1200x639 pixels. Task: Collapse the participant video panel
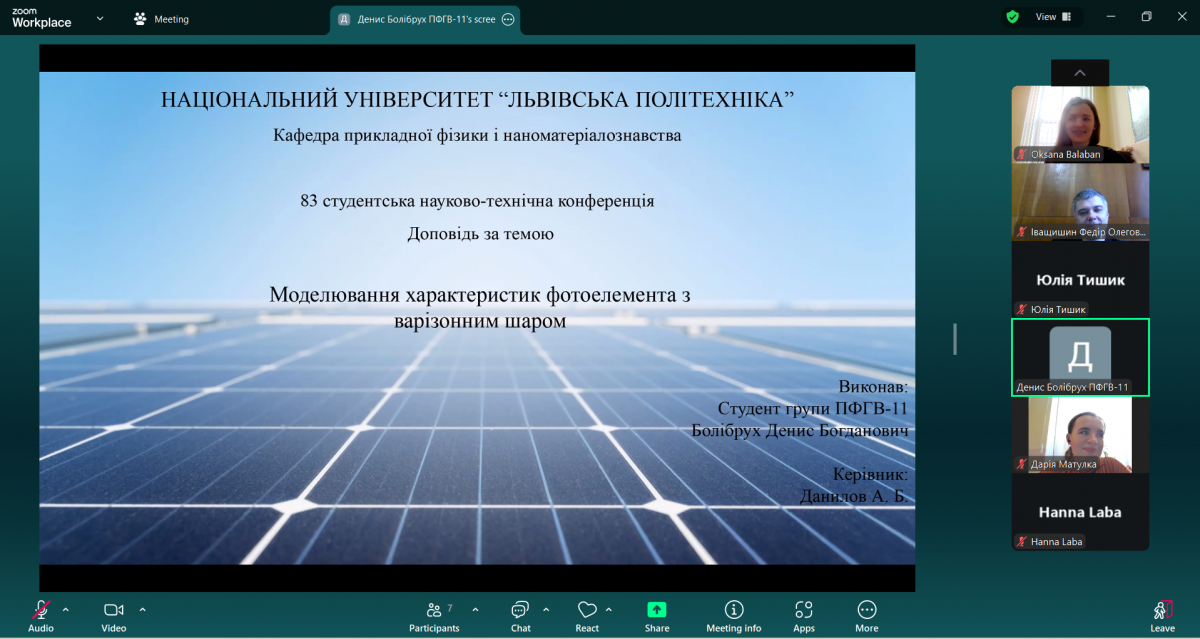[x=1079, y=73]
